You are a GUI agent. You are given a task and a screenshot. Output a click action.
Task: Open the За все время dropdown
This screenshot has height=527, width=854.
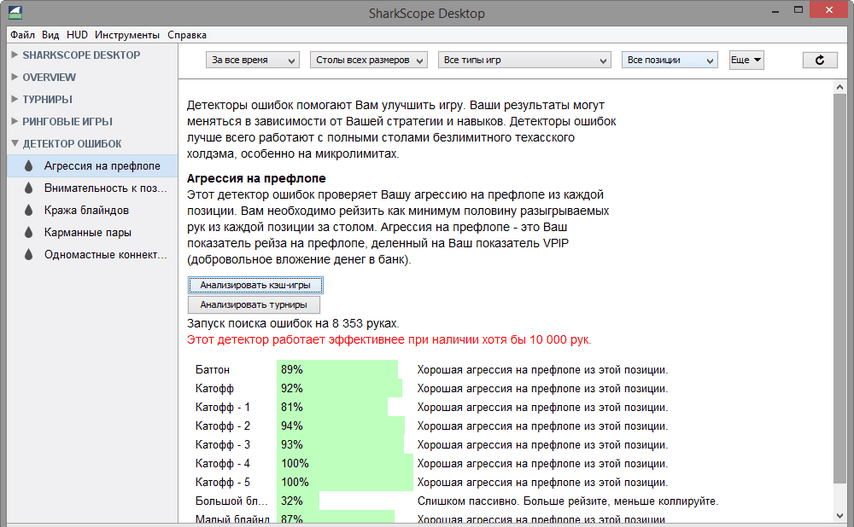253,60
